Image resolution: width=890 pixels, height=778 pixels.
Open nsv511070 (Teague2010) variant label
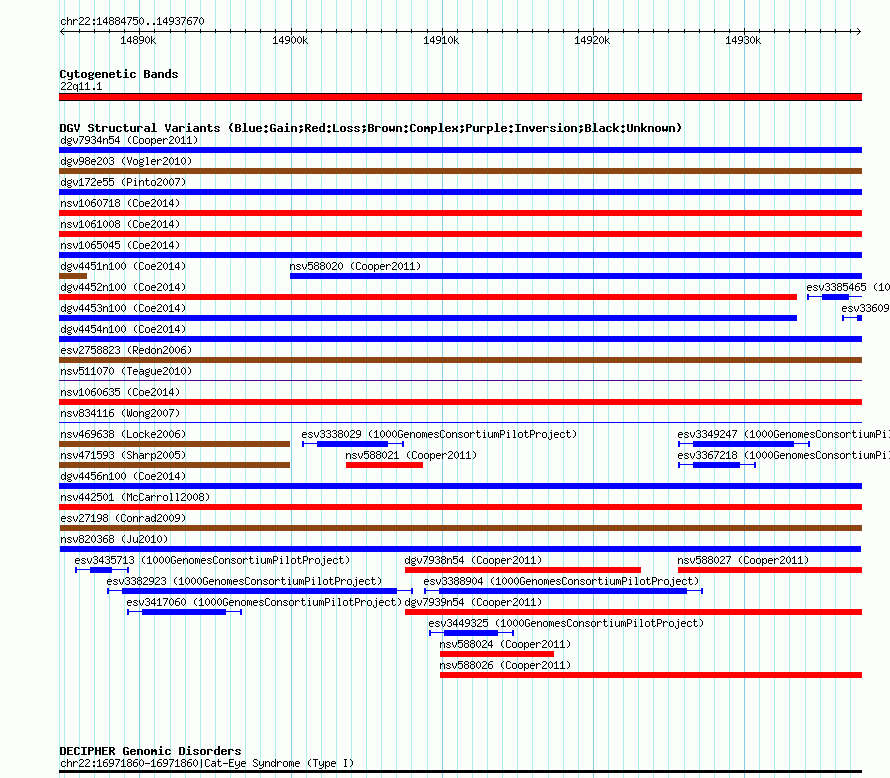(x=126, y=371)
